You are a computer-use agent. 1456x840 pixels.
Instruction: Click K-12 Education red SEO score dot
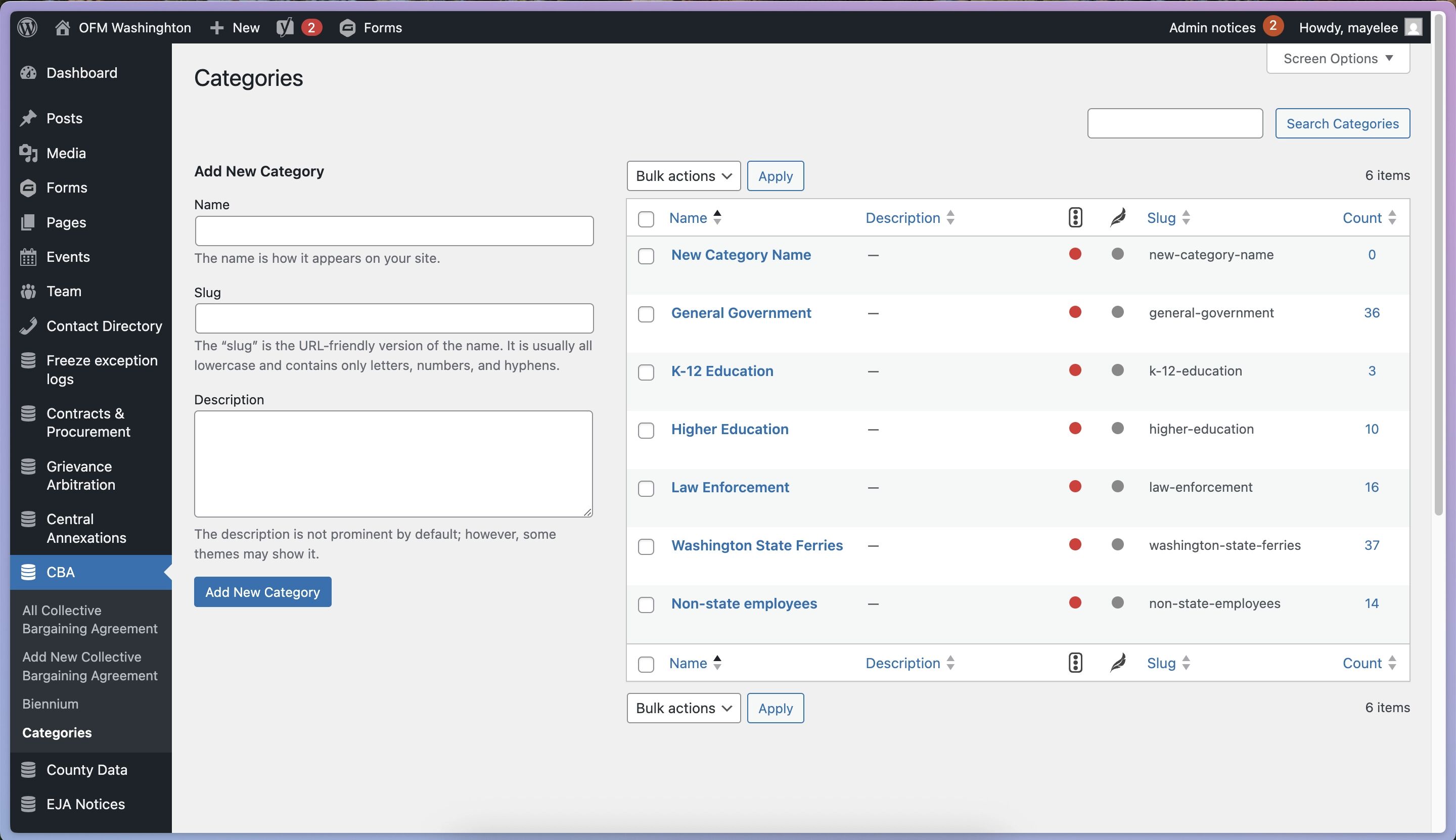pyautogui.click(x=1074, y=370)
